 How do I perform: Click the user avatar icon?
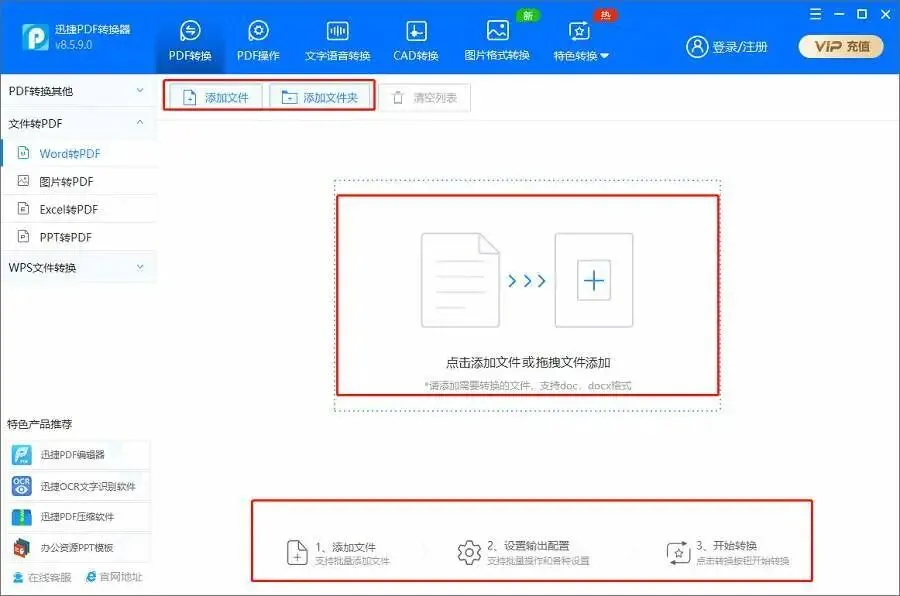(x=697, y=47)
